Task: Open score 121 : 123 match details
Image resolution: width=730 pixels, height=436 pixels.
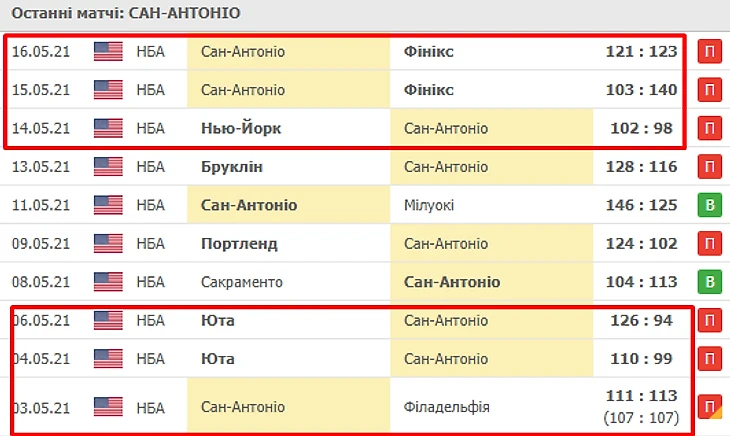Action: tap(641, 51)
